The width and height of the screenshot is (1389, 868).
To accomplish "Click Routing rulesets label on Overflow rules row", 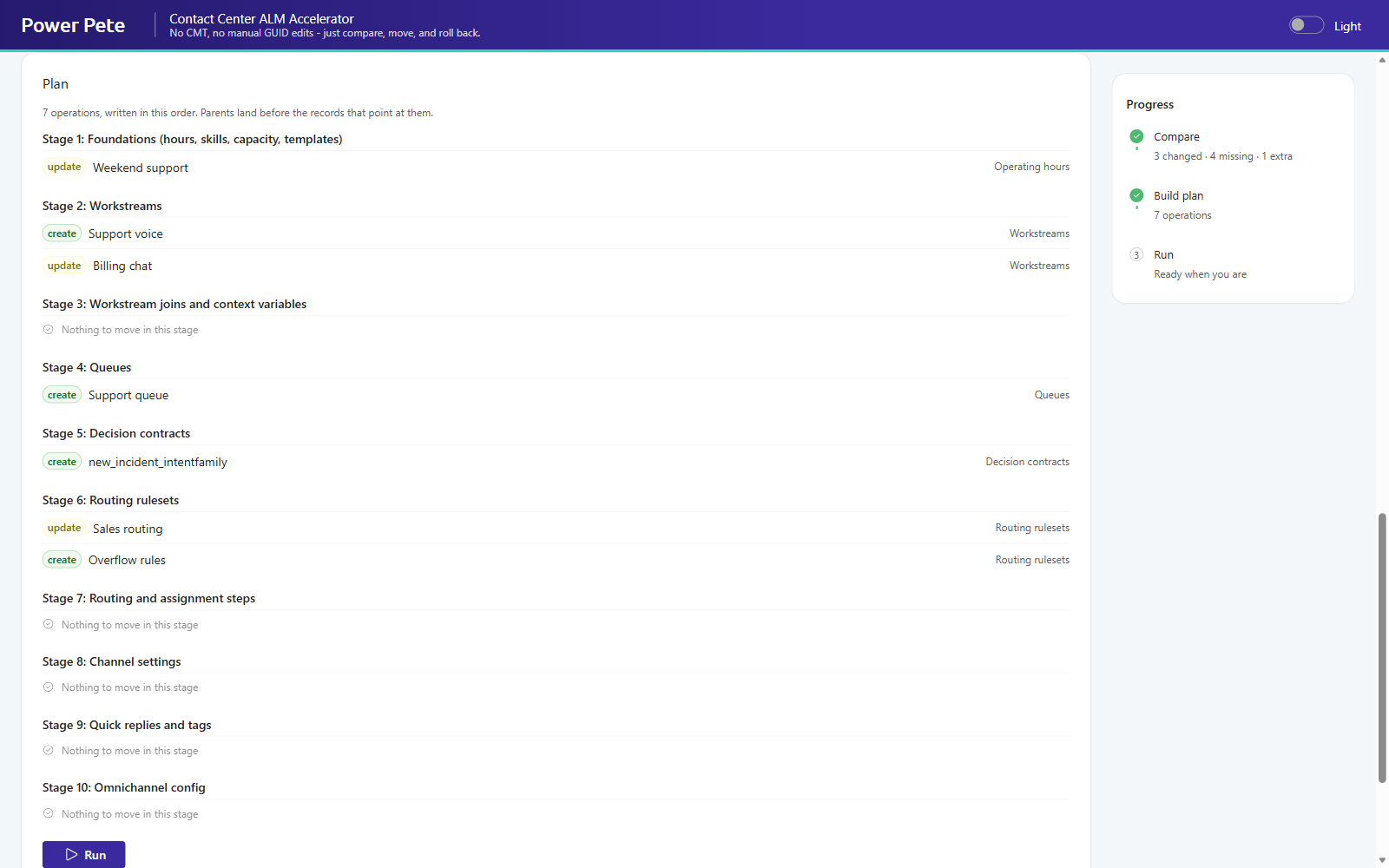I will point(1032,560).
